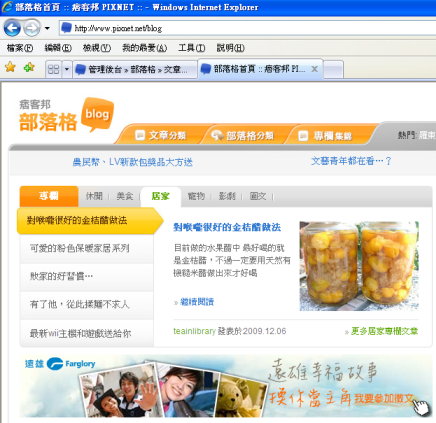Open the tab list dropdown arrow
This screenshot has width=436, height=423.
pos(67,69)
